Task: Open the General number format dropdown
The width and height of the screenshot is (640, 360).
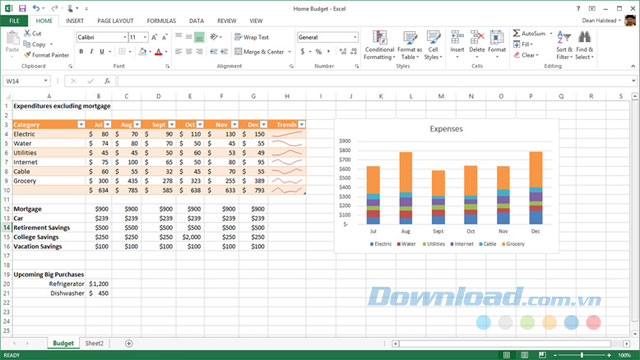Action: click(x=355, y=37)
